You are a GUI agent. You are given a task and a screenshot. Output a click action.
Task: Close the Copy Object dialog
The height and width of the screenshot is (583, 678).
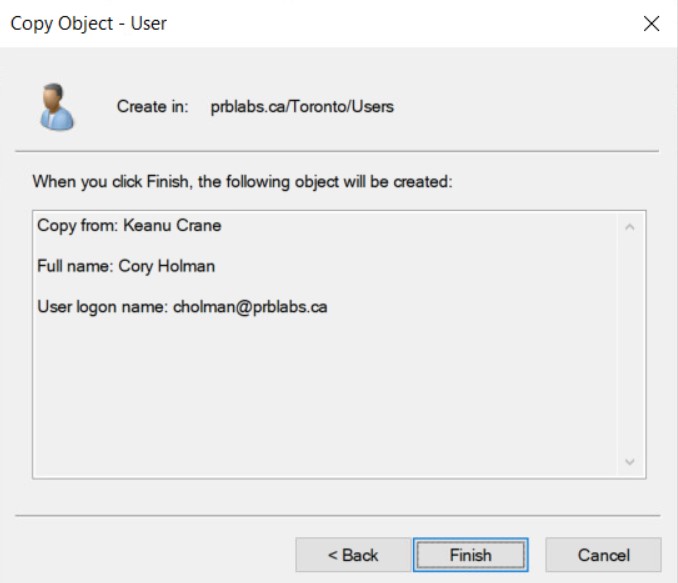(x=652, y=24)
